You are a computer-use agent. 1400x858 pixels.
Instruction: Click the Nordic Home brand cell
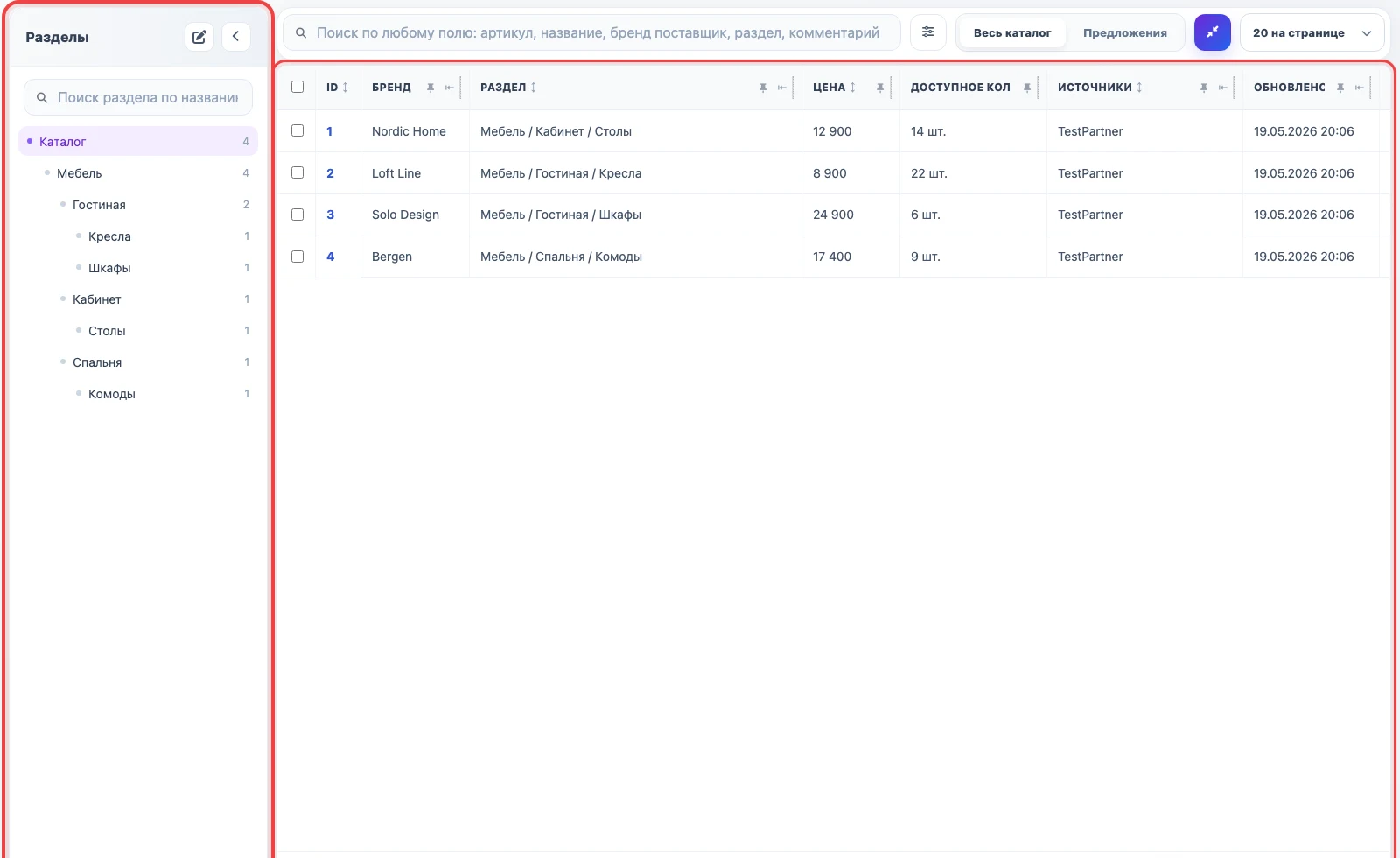click(415, 131)
